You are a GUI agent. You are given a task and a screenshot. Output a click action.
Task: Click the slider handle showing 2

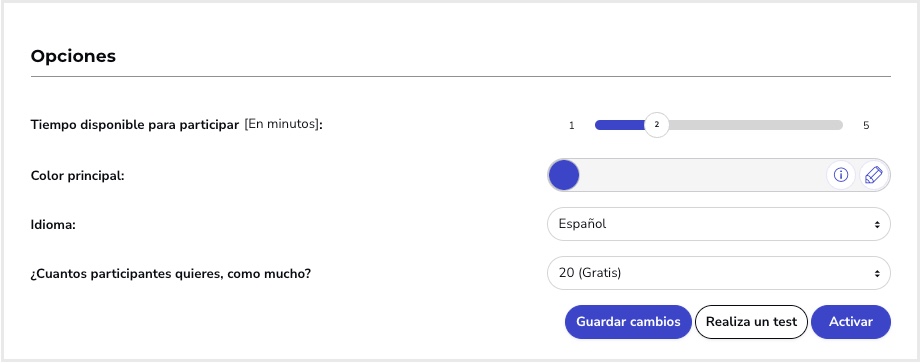click(x=657, y=124)
